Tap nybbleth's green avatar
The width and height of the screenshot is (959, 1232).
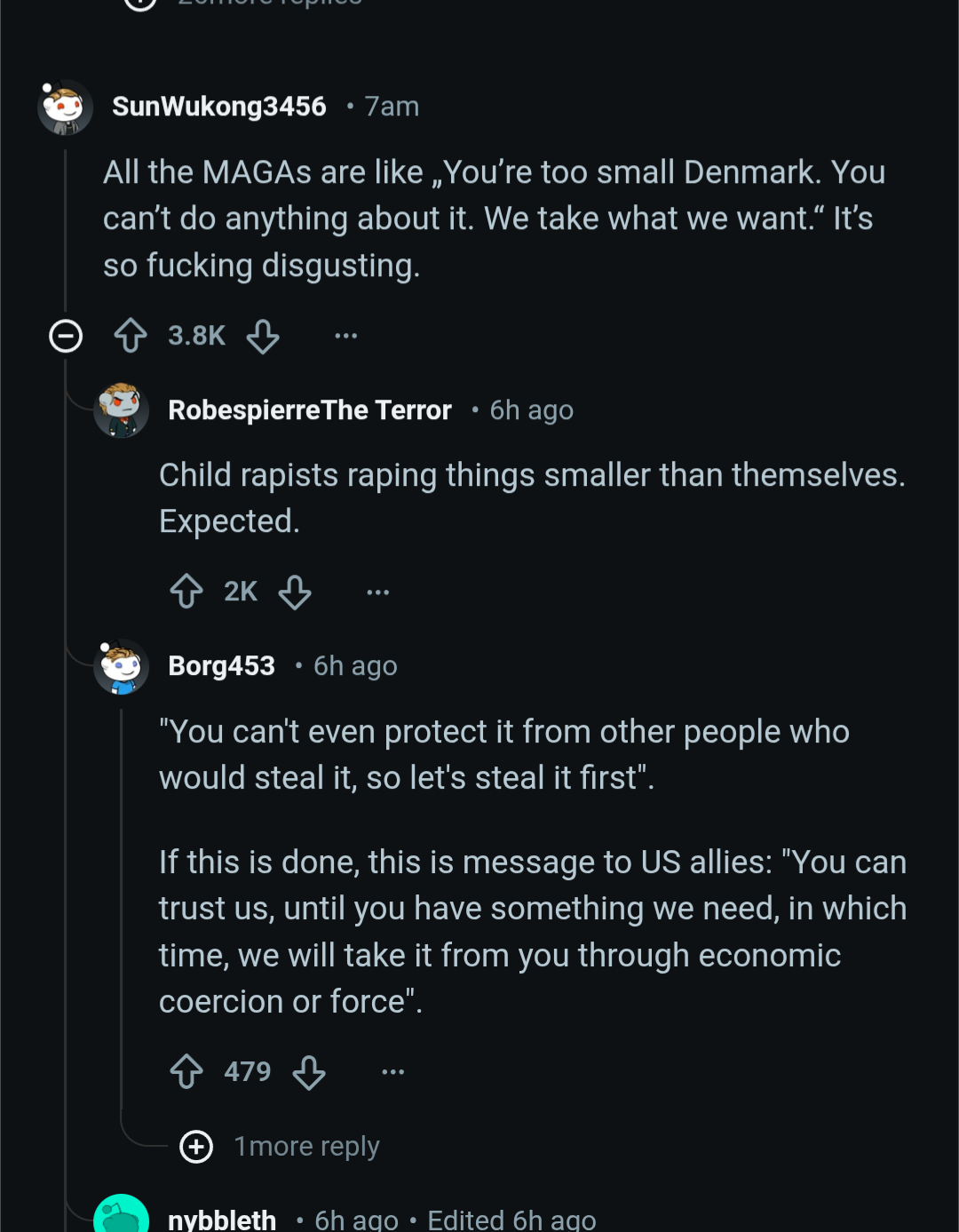[x=122, y=1215]
